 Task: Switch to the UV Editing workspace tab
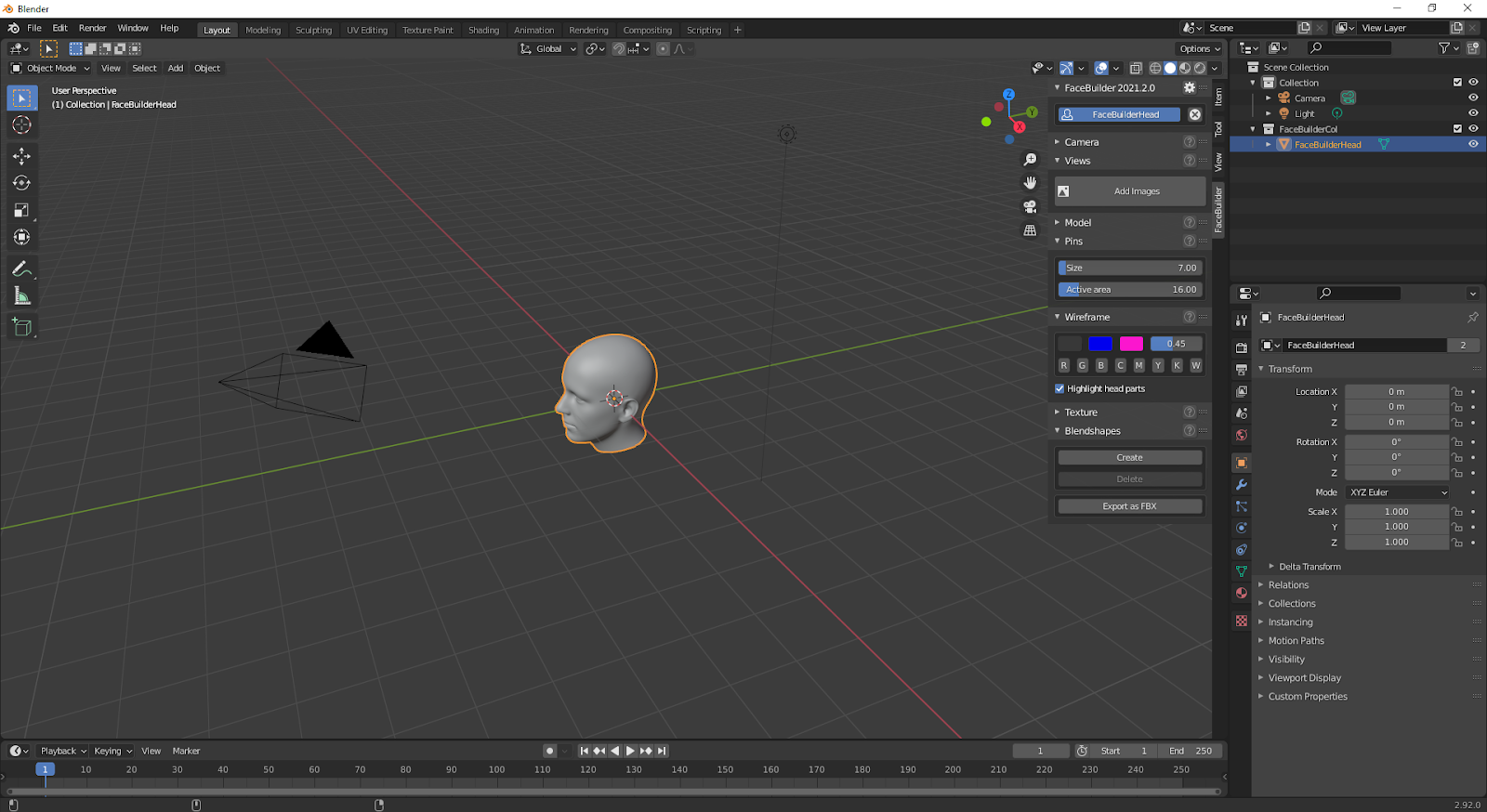coord(367,30)
